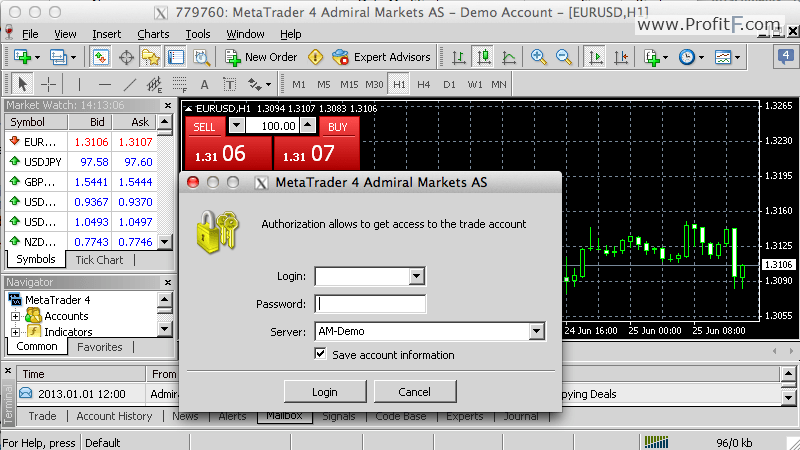Switch chart to candlestick view
This screenshot has width=800, height=450.
pos(484,57)
